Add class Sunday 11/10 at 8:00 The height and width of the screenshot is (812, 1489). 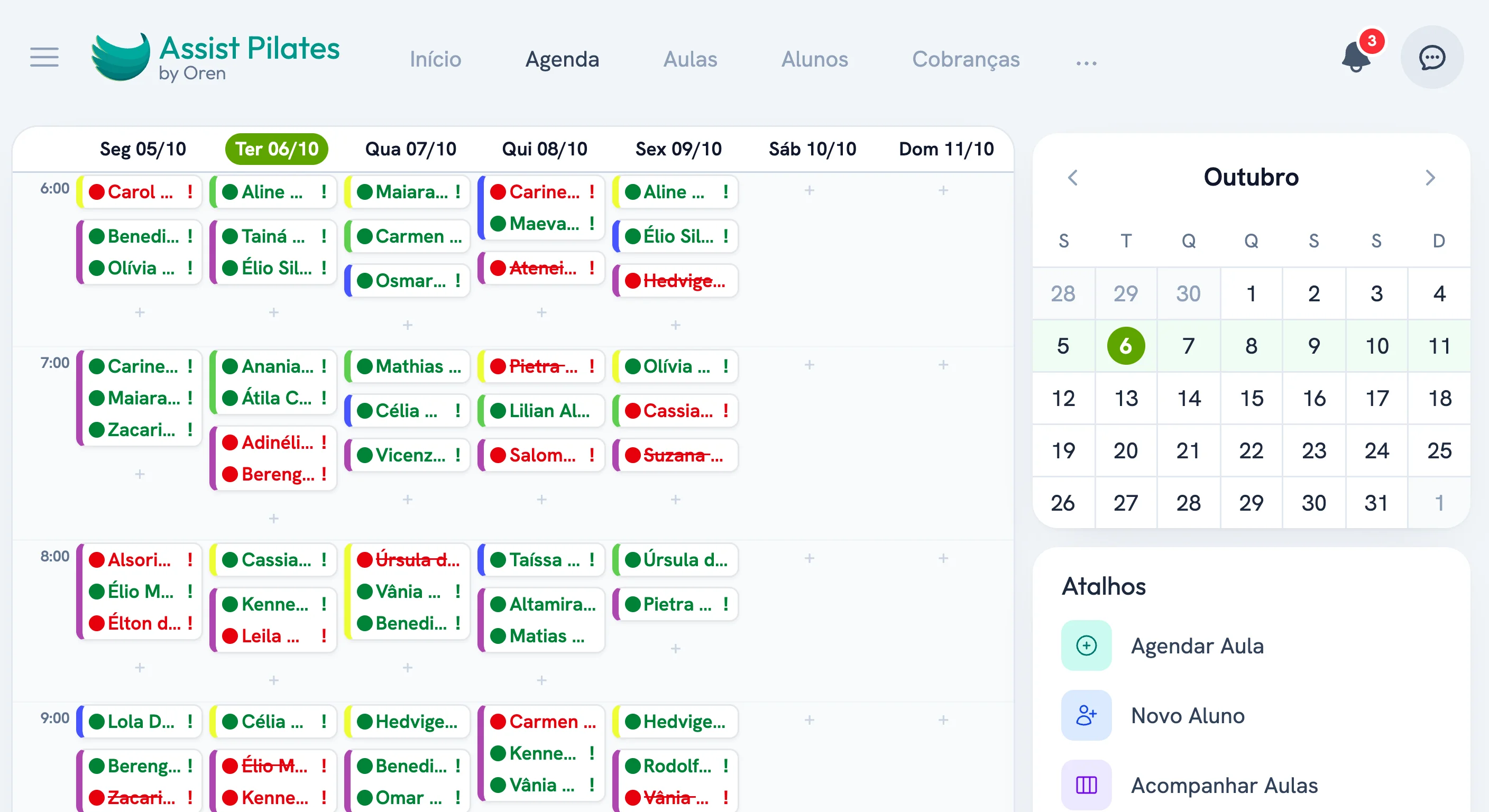pos(943,558)
